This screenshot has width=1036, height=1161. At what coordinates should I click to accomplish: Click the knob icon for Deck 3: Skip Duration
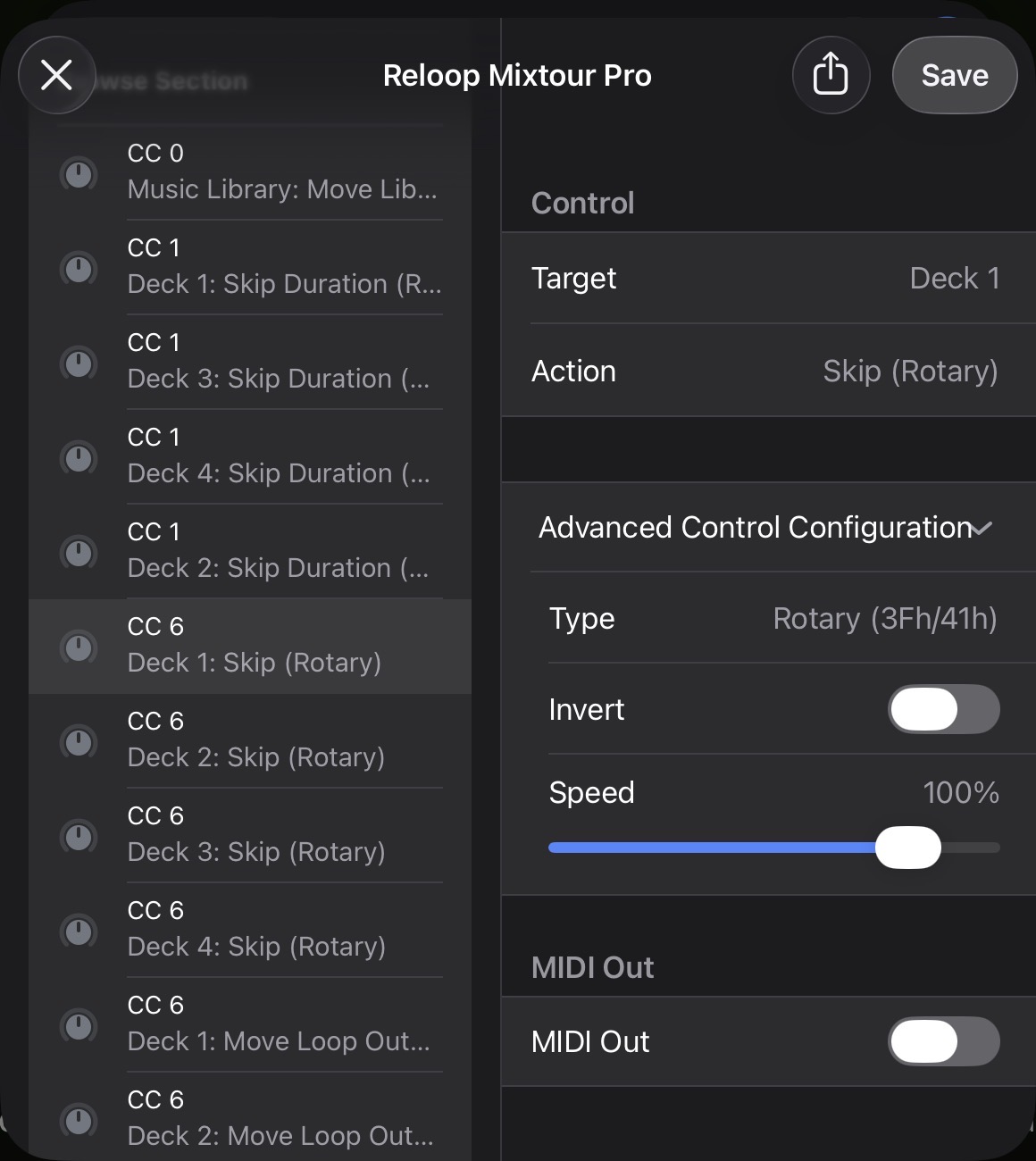(79, 363)
